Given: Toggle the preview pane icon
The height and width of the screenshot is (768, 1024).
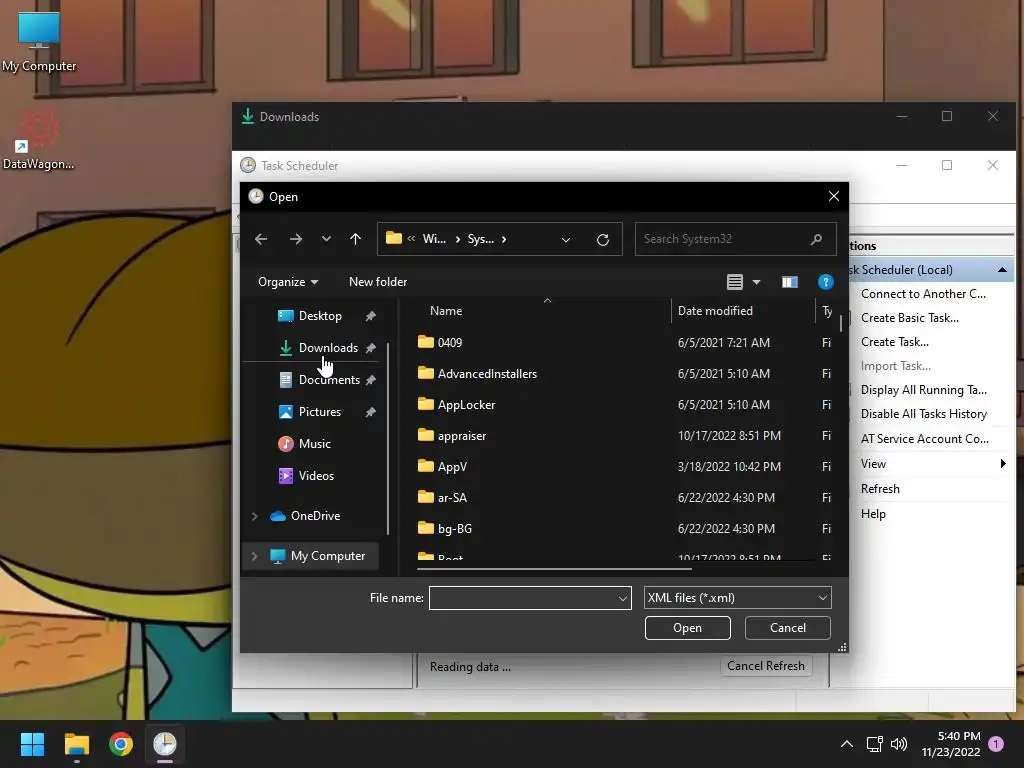Looking at the screenshot, I should 790,282.
